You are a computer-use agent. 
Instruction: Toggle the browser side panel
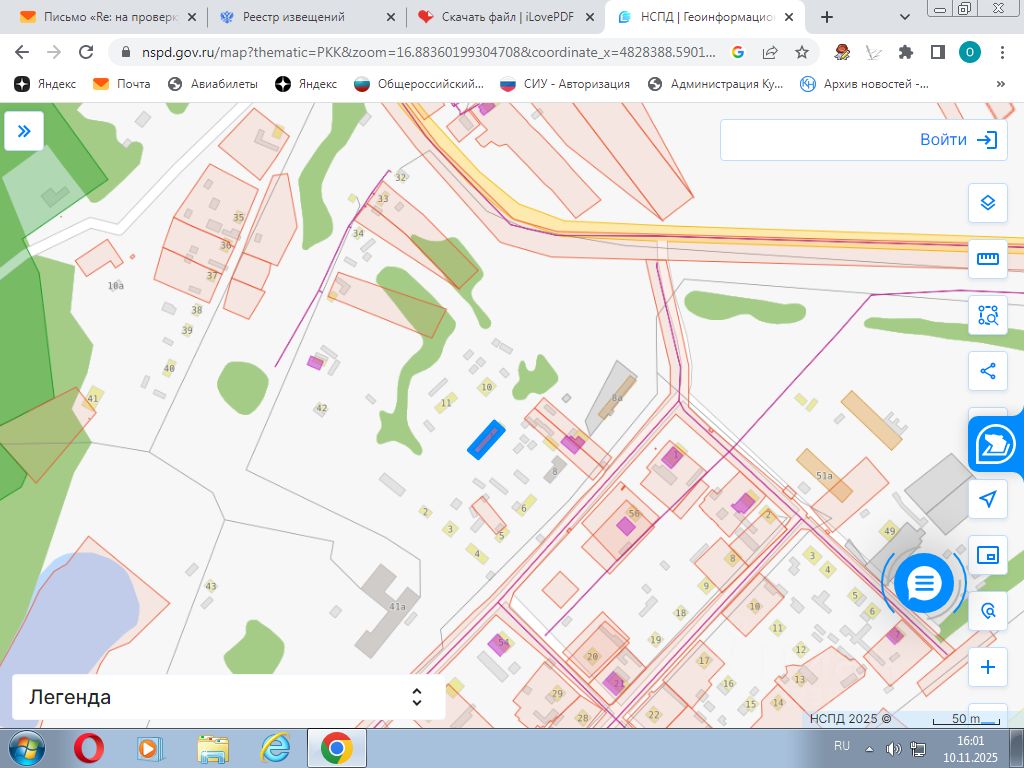[x=938, y=52]
